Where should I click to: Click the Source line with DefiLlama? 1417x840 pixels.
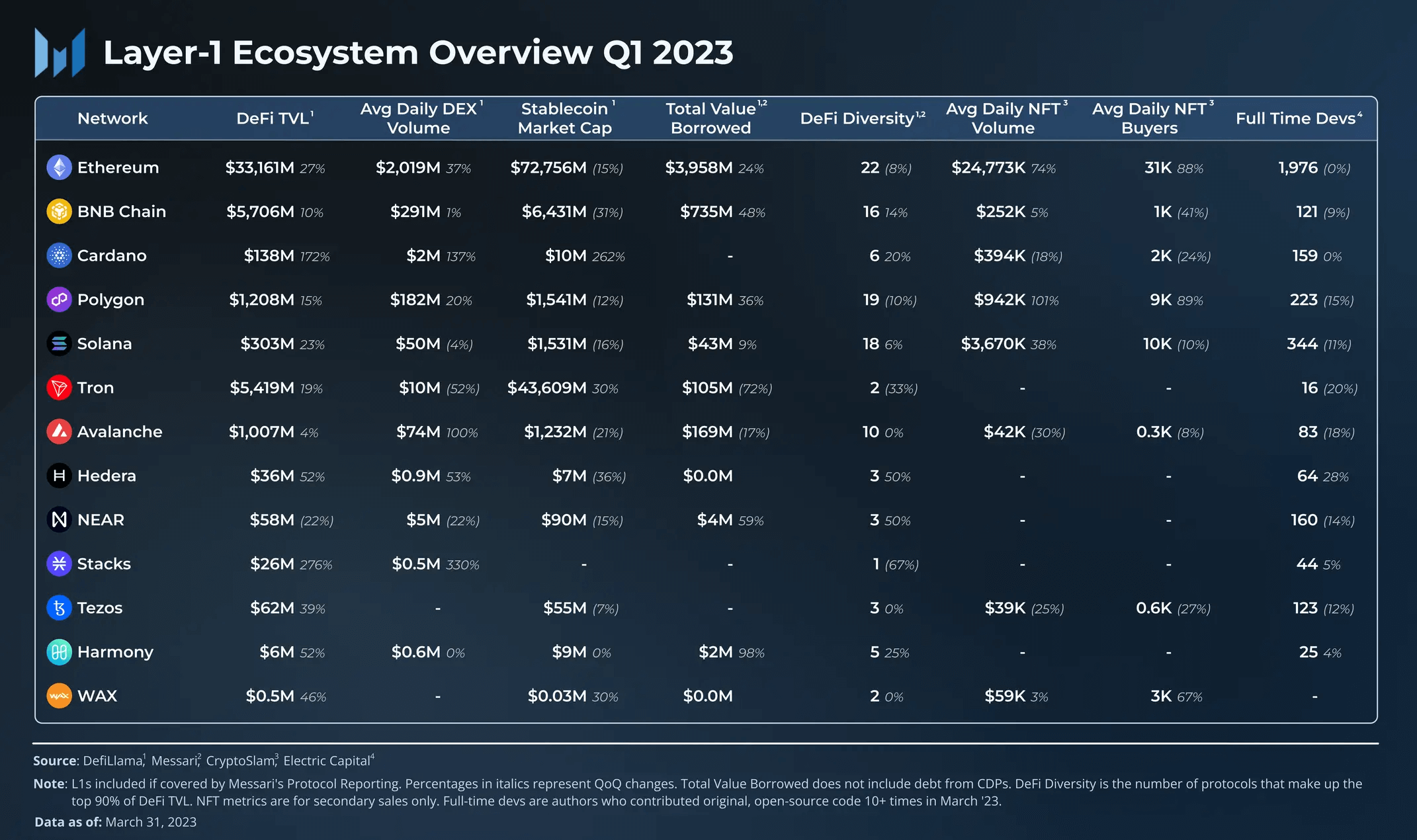coord(204,761)
